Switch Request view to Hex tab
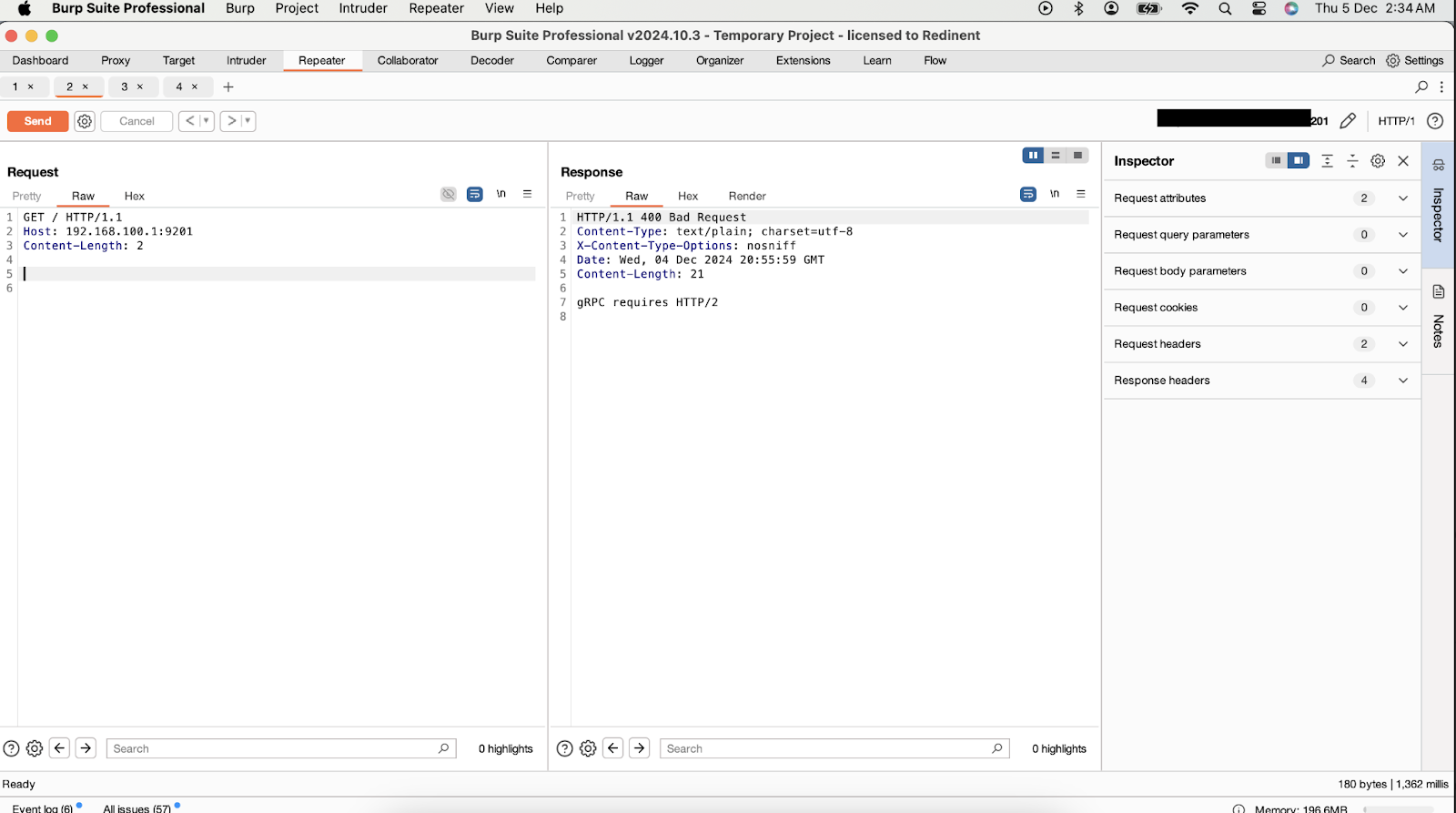 (135, 196)
